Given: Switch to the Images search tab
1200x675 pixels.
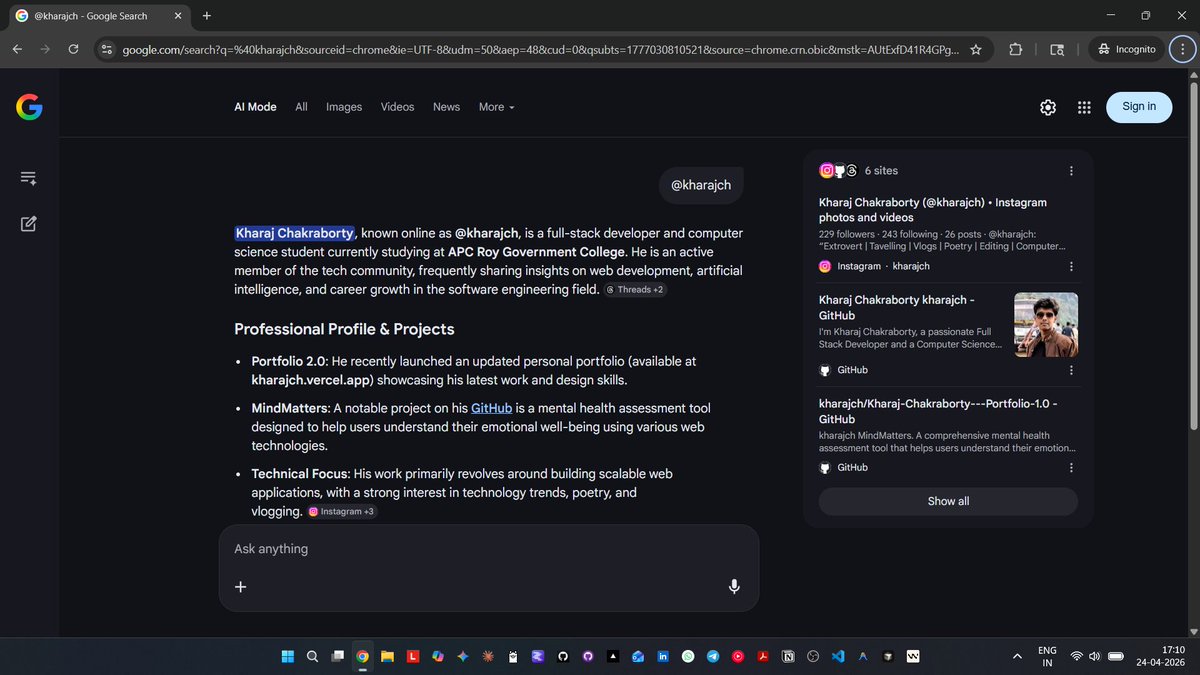Looking at the screenshot, I should pyautogui.click(x=343, y=107).
